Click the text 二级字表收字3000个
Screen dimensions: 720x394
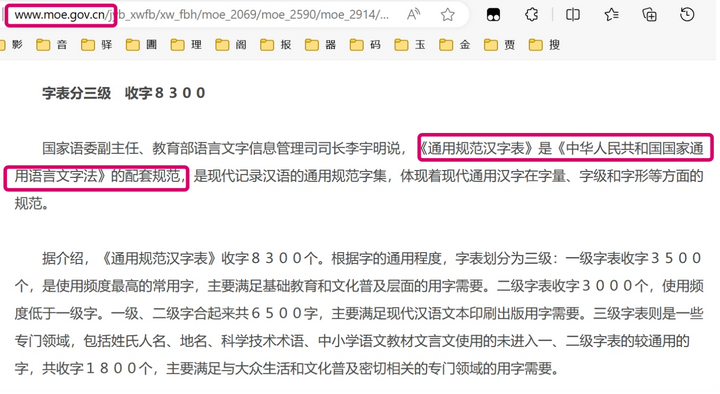[x=572, y=286]
